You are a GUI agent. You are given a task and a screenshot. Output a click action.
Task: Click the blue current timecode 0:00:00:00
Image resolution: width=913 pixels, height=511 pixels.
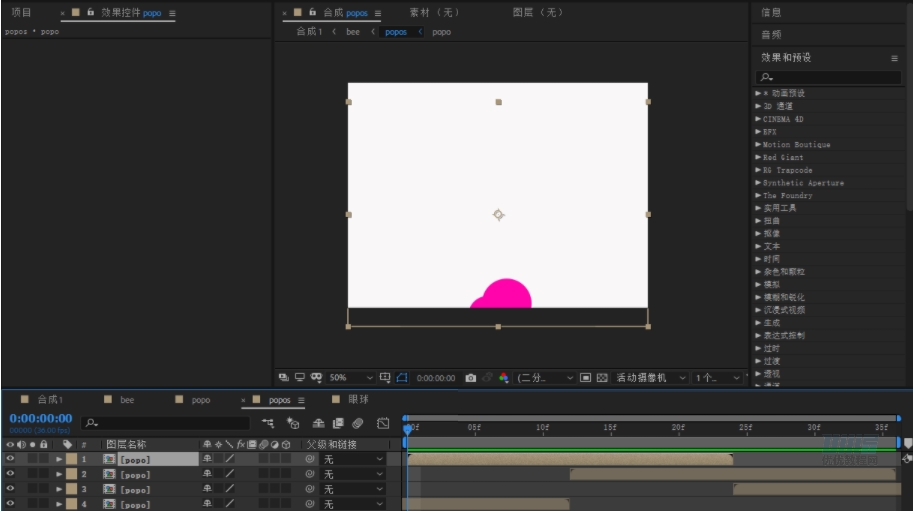pos(41,418)
